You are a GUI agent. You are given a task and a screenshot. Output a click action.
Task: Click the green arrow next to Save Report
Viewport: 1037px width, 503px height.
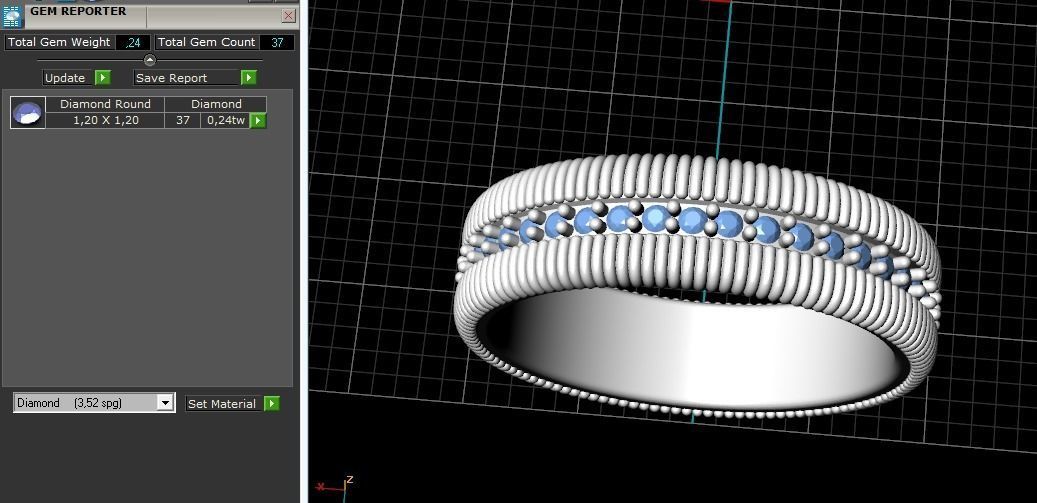coord(249,78)
